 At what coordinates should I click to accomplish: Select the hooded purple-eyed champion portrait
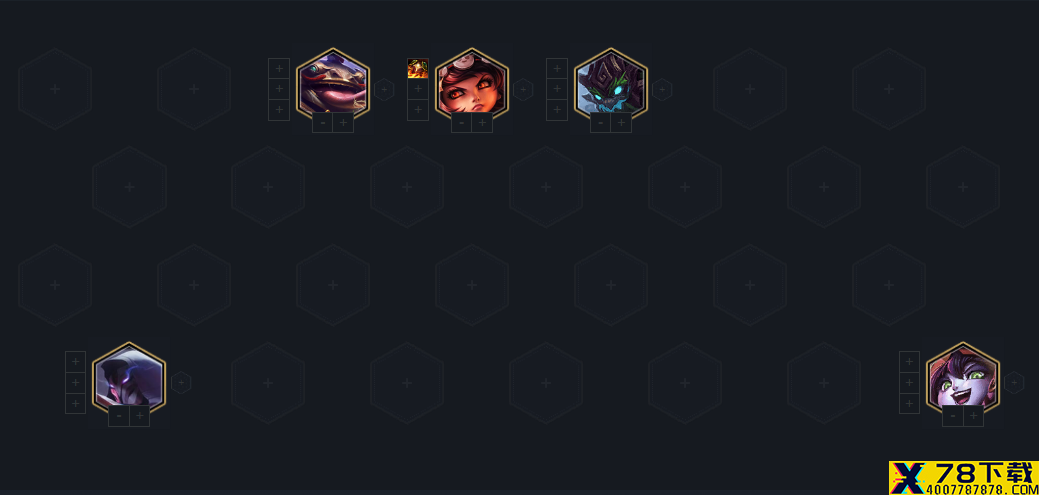(x=129, y=379)
